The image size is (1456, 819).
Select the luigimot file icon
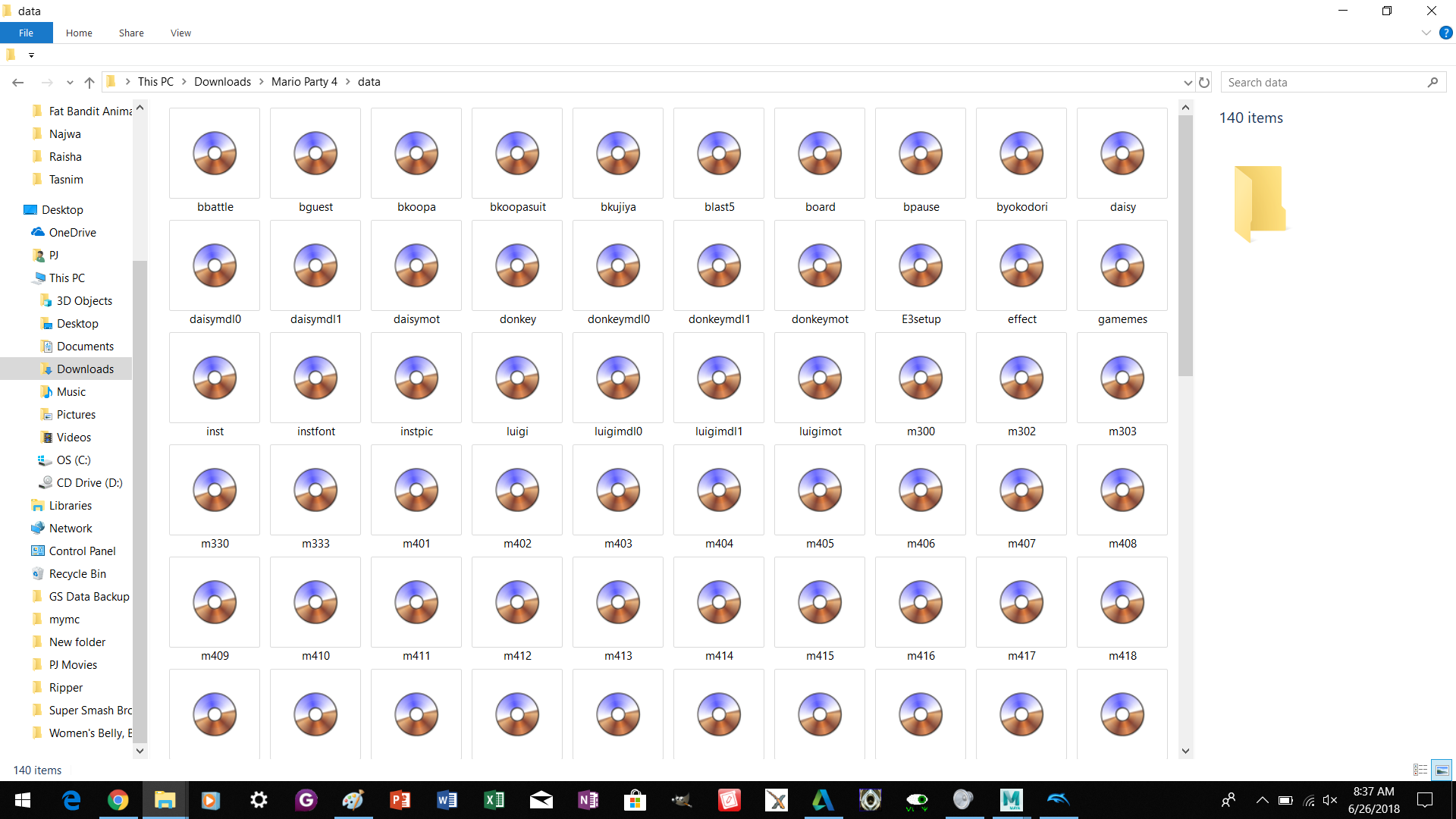click(x=820, y=378)
